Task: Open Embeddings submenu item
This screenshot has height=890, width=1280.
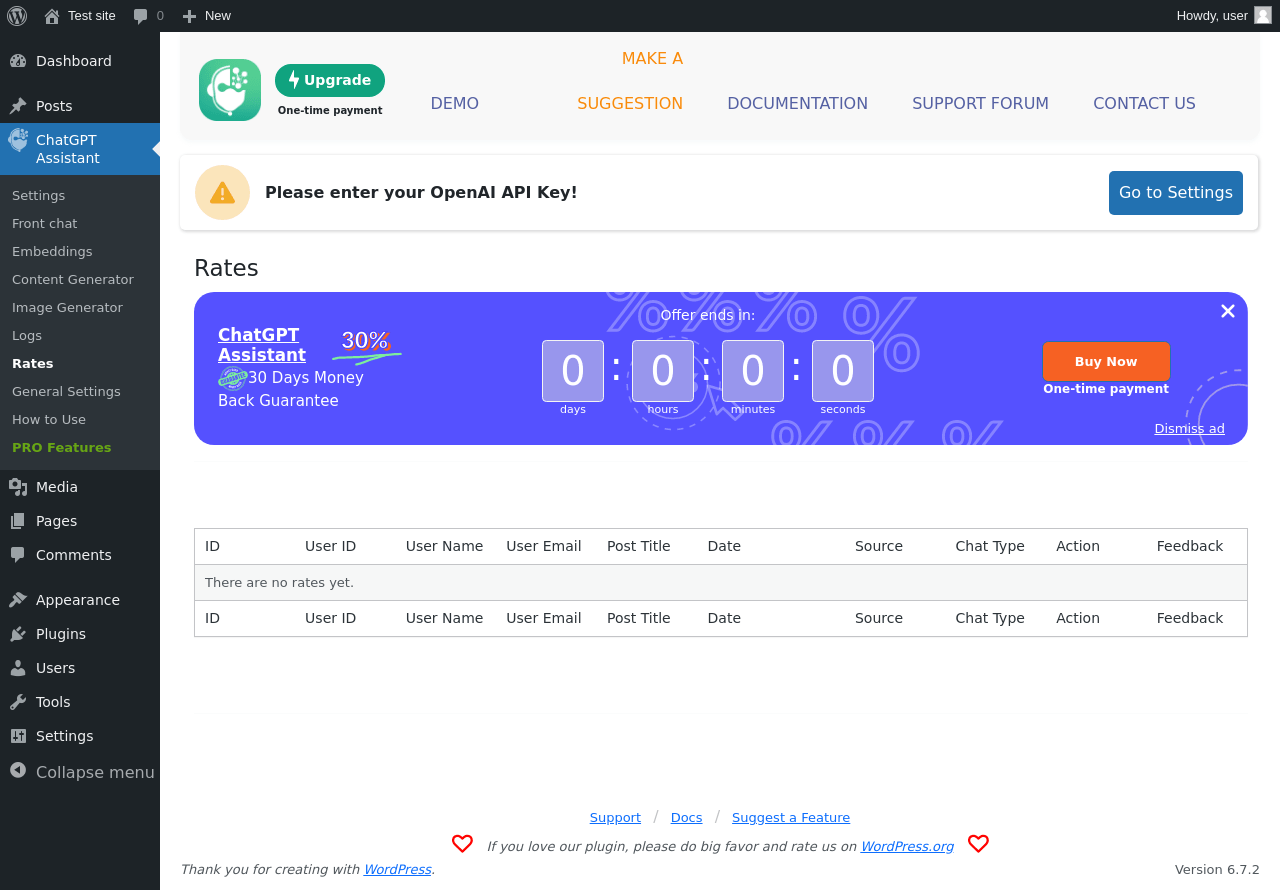Action: click(52, 252)
